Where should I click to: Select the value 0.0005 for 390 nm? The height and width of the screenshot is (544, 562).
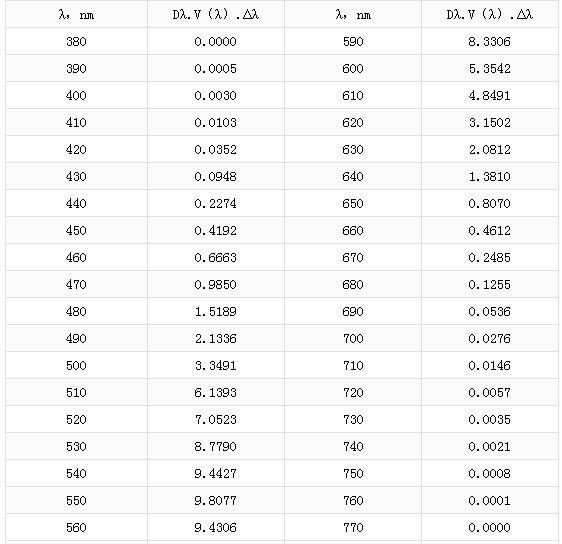(215, 68)
